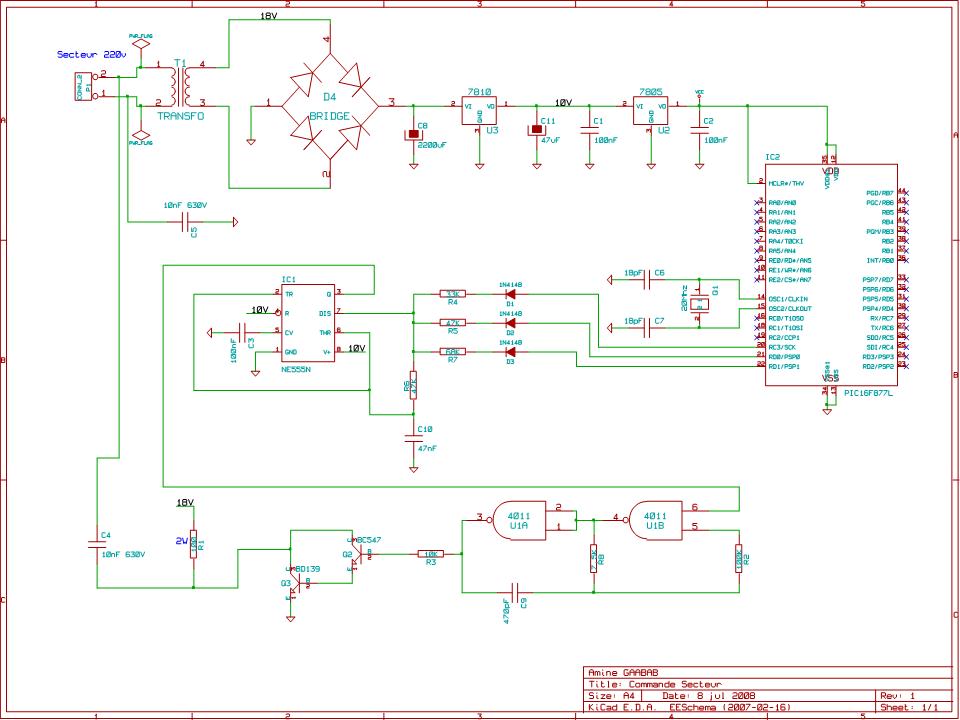Screen dimensions: 960x720
Task: Click the D4 bridge rectifier symbol
Action: pyautogui.click(x=330, y=107)
